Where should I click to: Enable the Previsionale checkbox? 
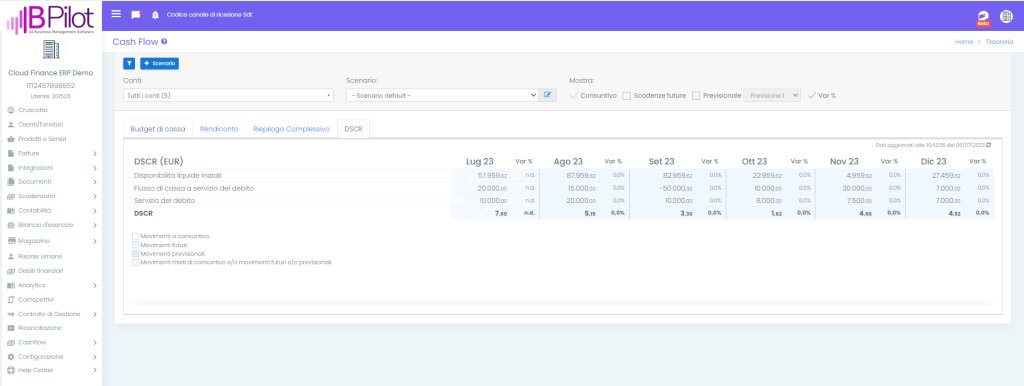pos(696,96)
